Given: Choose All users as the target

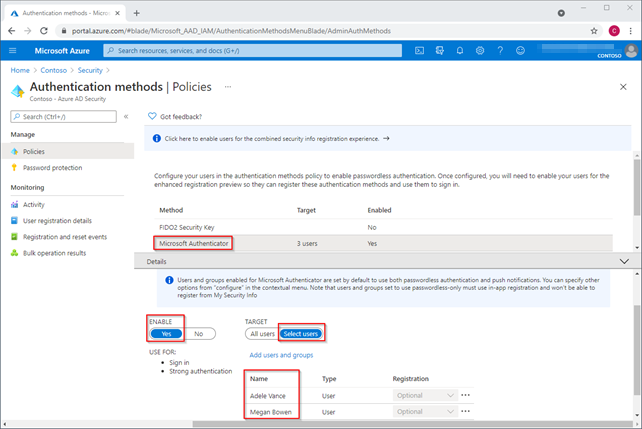Looking at the screenshot, I should click(261, 334).
